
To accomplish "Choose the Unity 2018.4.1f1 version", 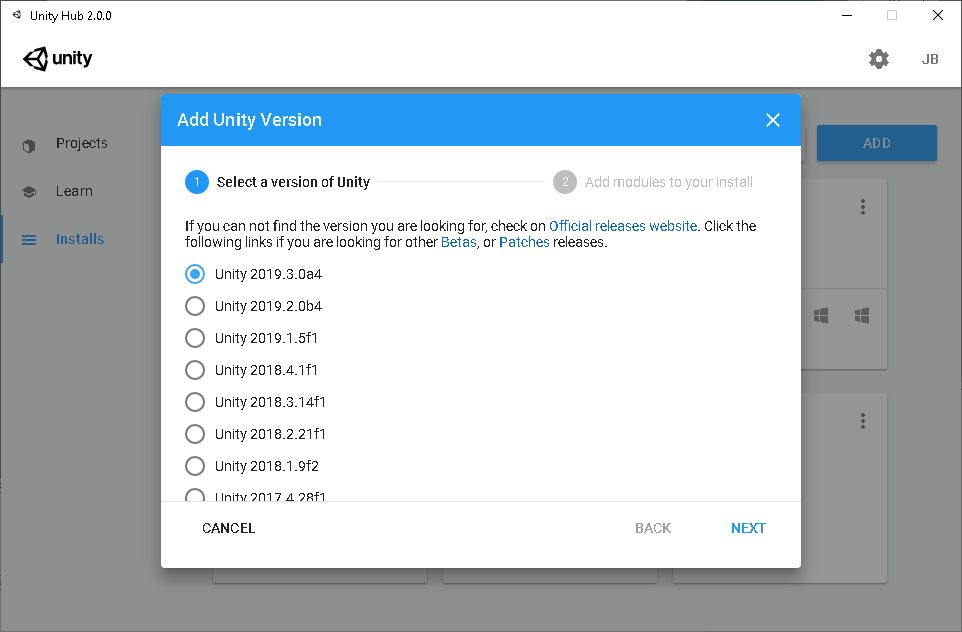I will tap(195, 370).
